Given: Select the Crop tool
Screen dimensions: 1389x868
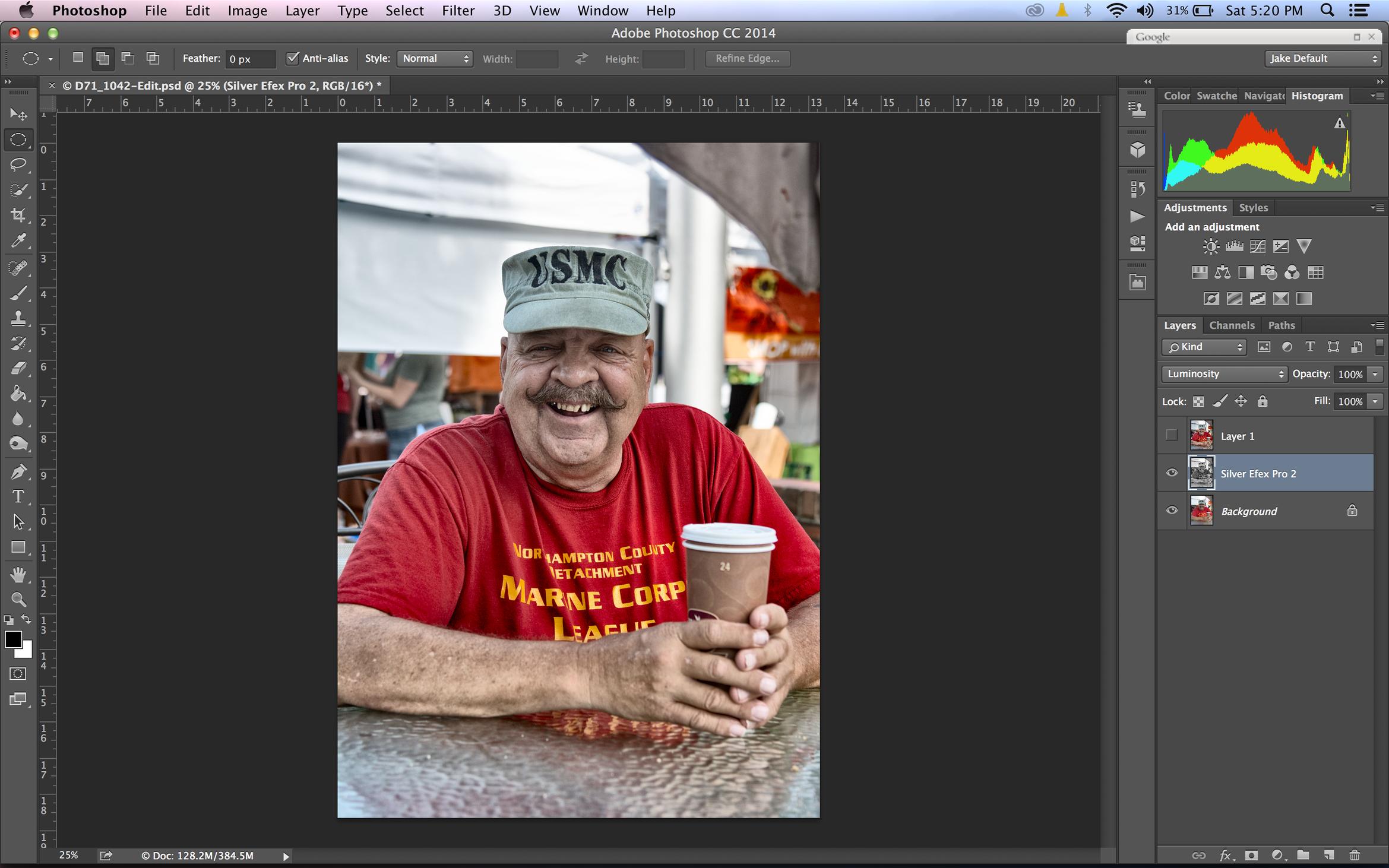Looking at the screenshot, I should [x=18, y=215].
